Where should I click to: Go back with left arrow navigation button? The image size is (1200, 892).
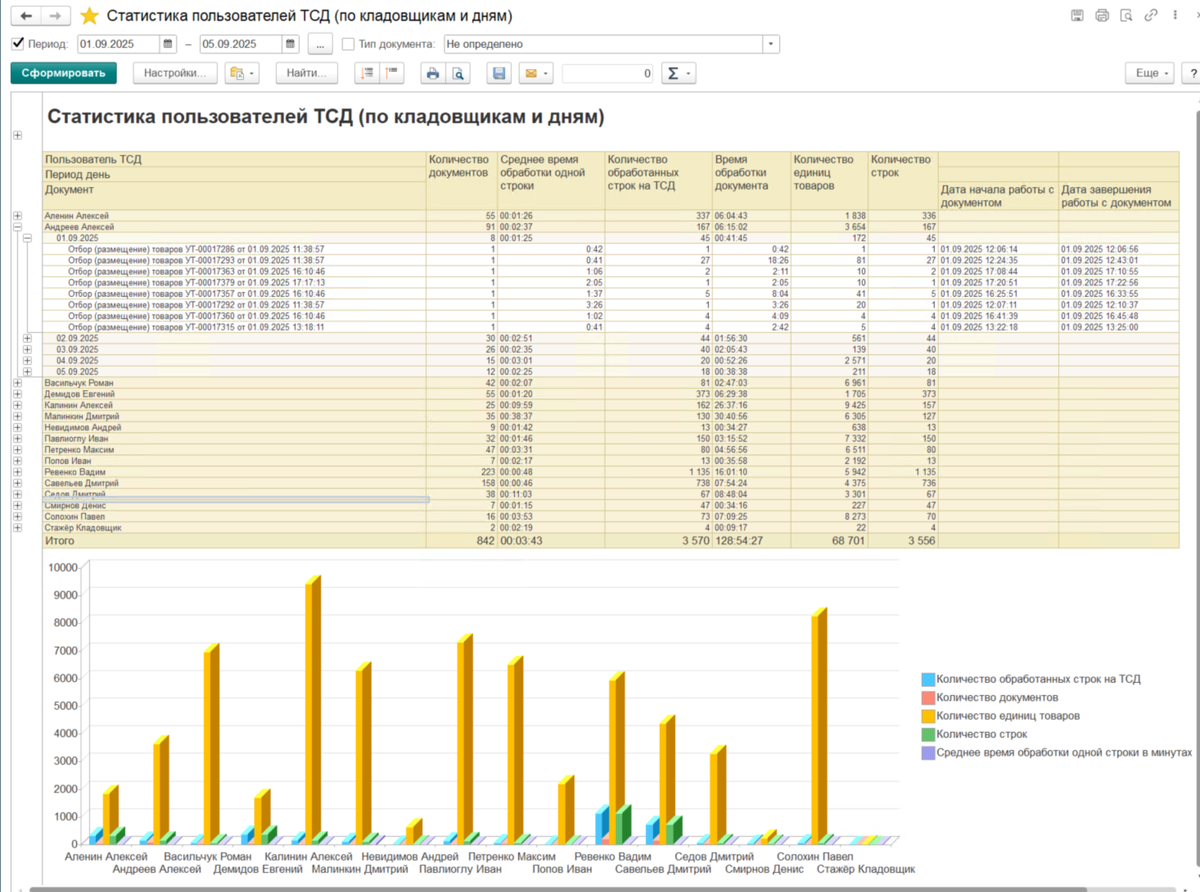point(26,16)
